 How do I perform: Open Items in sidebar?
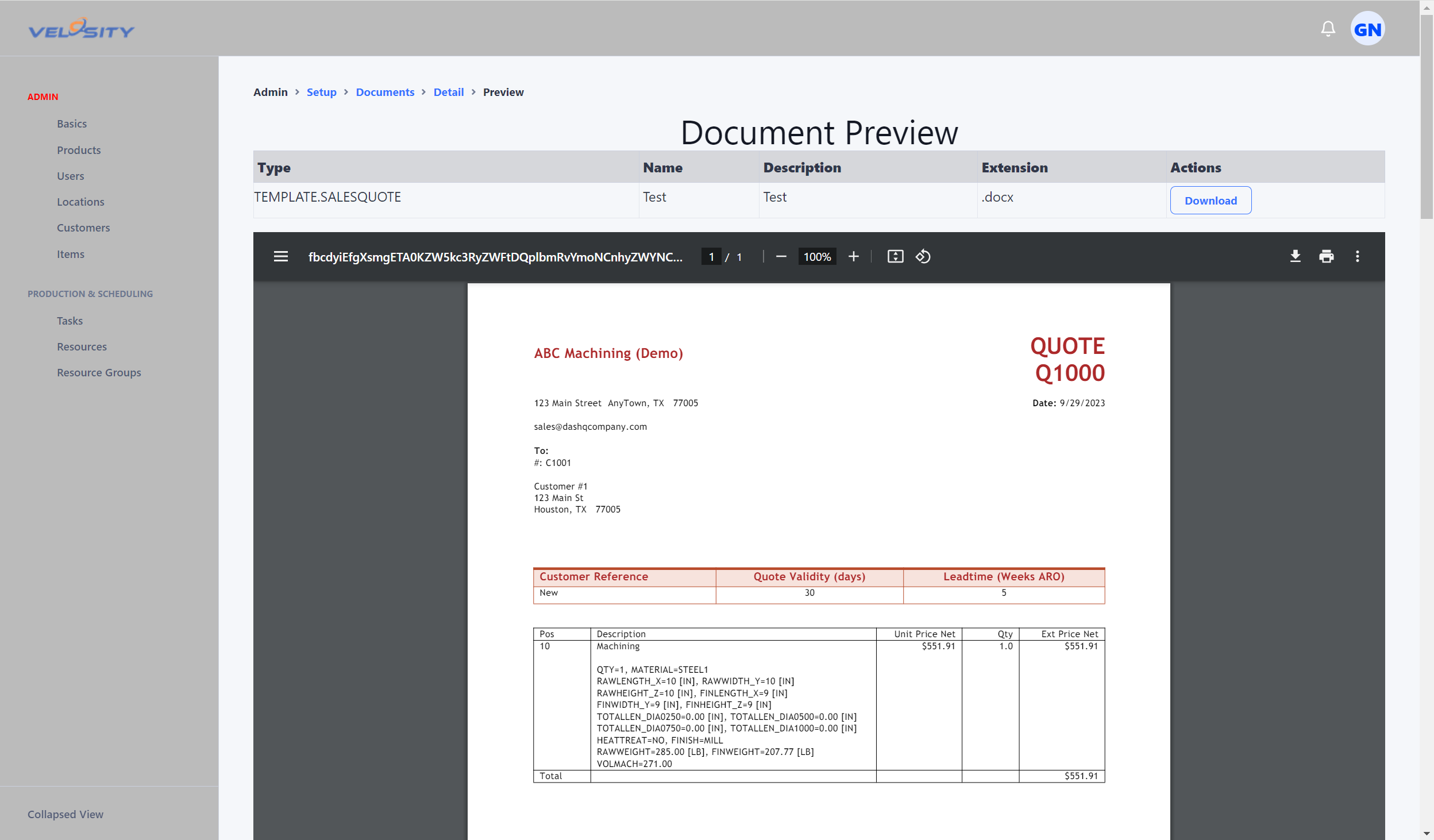(70, 254)
